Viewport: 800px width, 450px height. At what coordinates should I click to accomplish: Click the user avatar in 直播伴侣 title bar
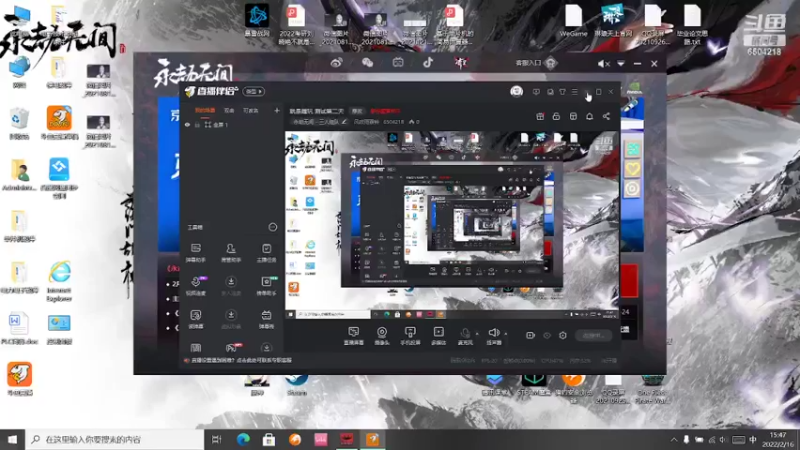(x=516, y=91)
